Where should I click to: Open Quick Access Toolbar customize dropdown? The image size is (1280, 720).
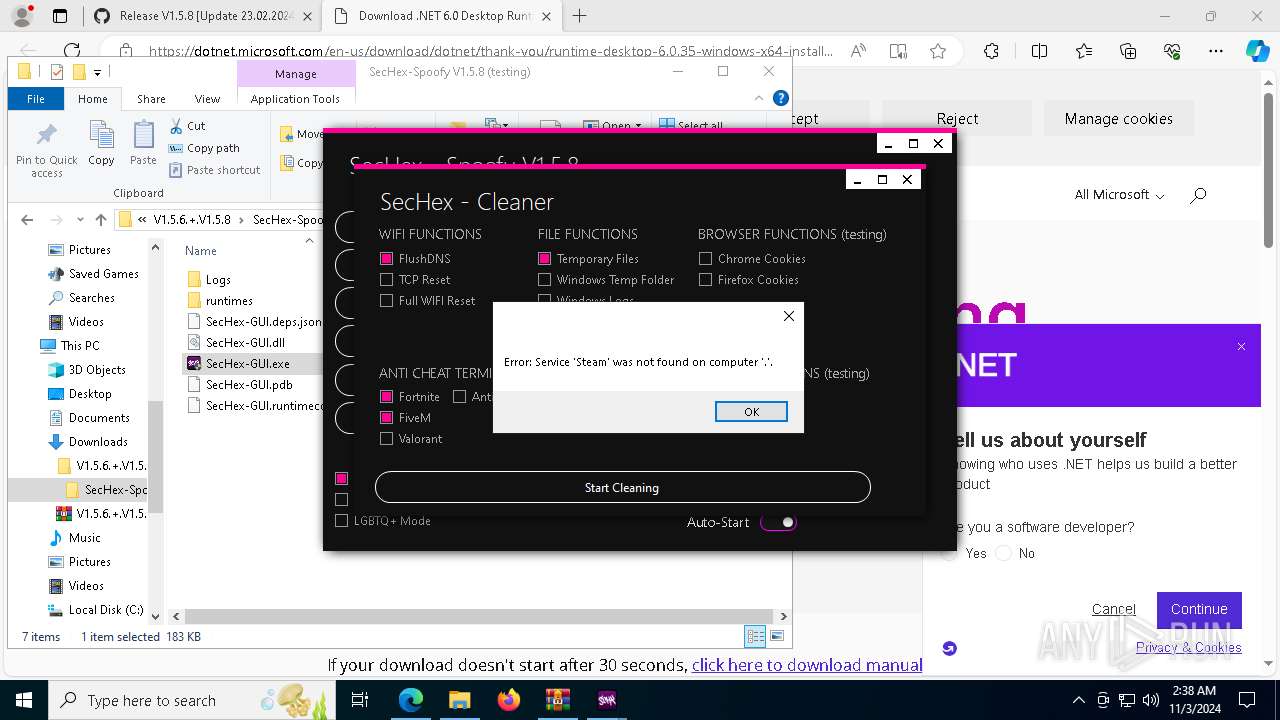(x=97, y=72)
